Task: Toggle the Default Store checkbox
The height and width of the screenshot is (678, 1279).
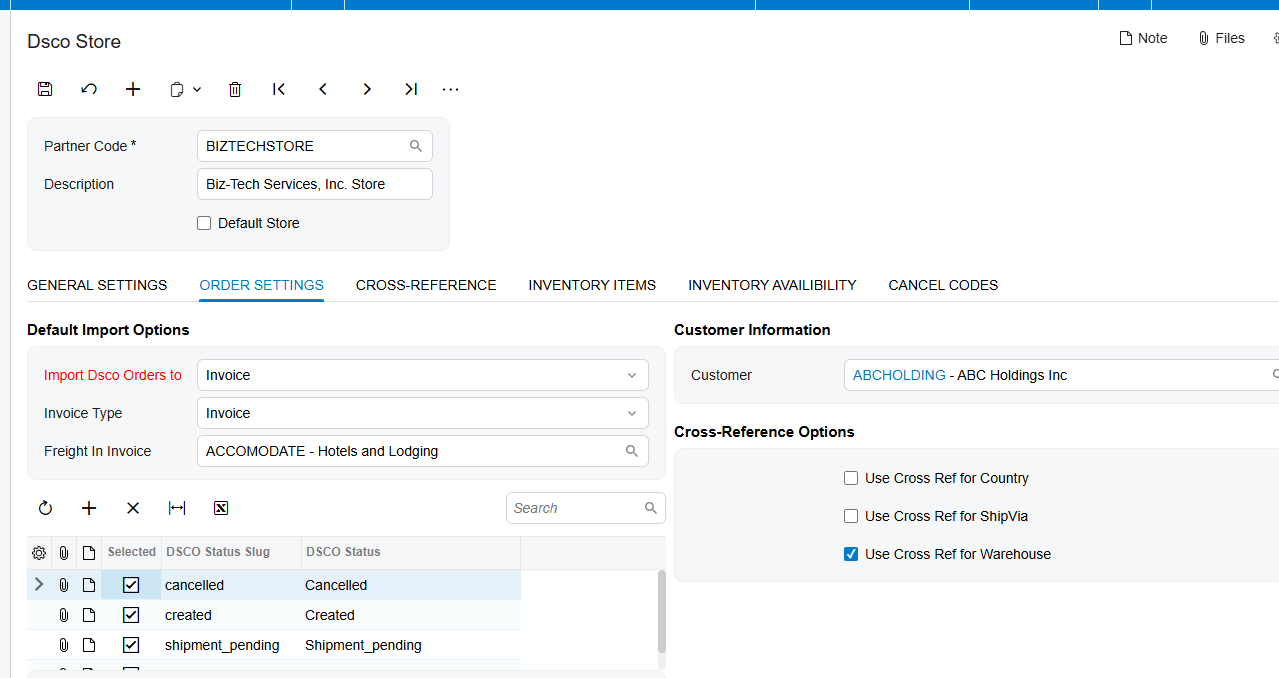Action: (204, 223)
